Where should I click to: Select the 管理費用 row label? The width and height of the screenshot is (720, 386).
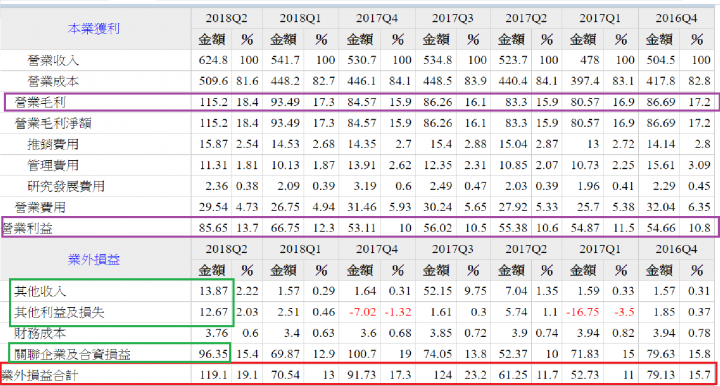coord(53,165)
